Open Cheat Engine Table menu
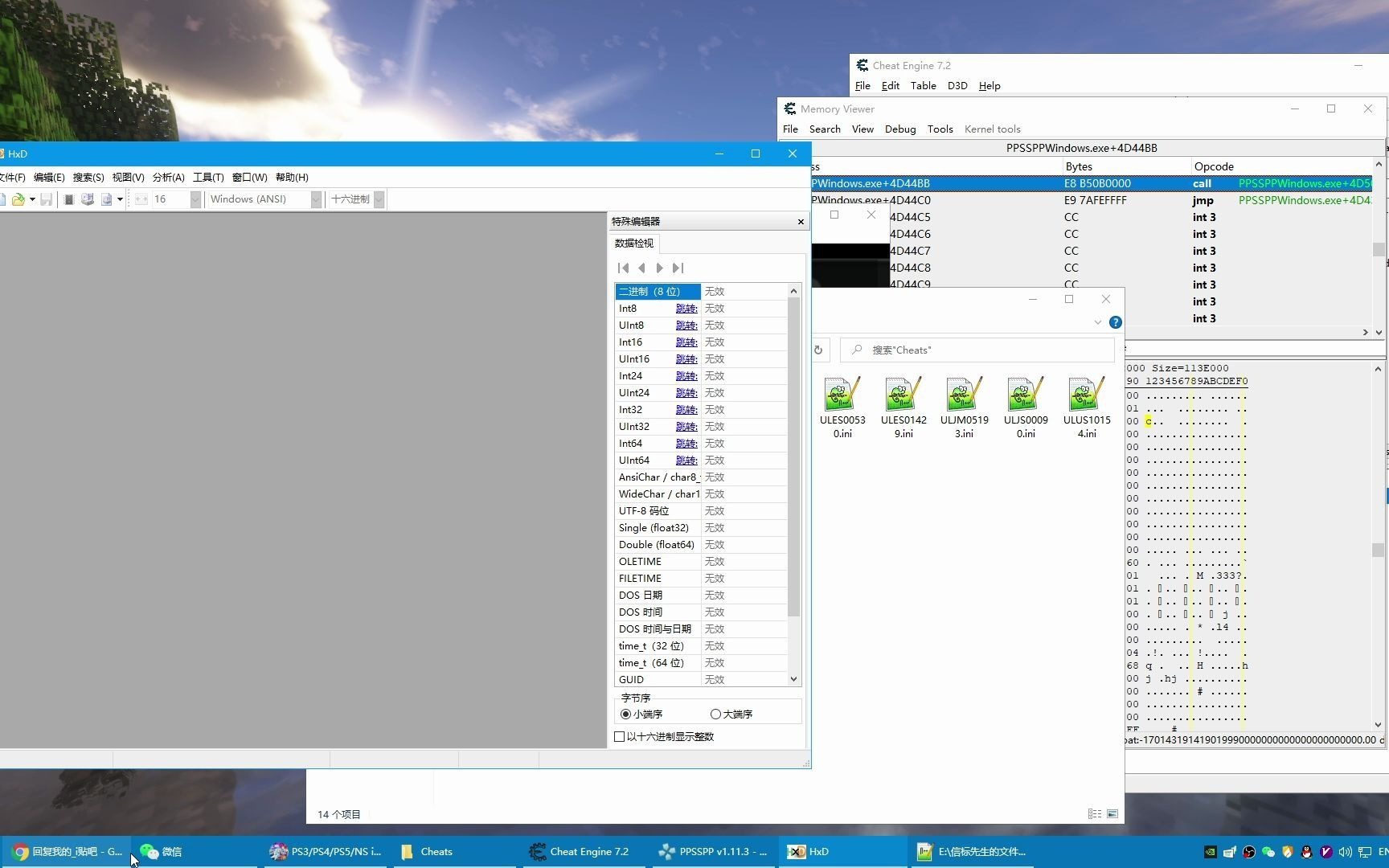Image resolution: width=1389 pixels, height=868 pixels. point(923,86)
